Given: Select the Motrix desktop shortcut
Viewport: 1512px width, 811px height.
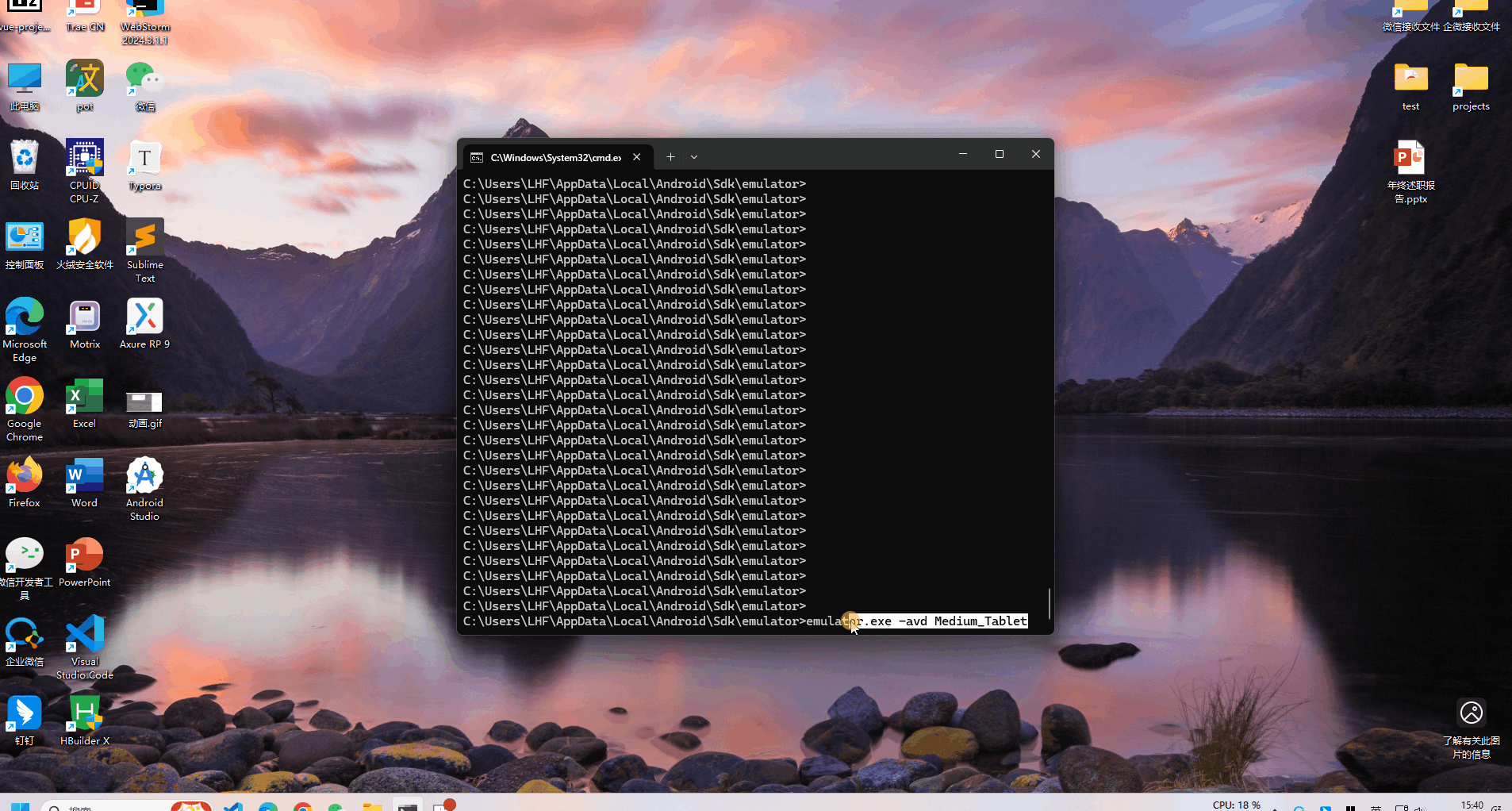Looking at the screenshot, I should (x=85, y=318).
